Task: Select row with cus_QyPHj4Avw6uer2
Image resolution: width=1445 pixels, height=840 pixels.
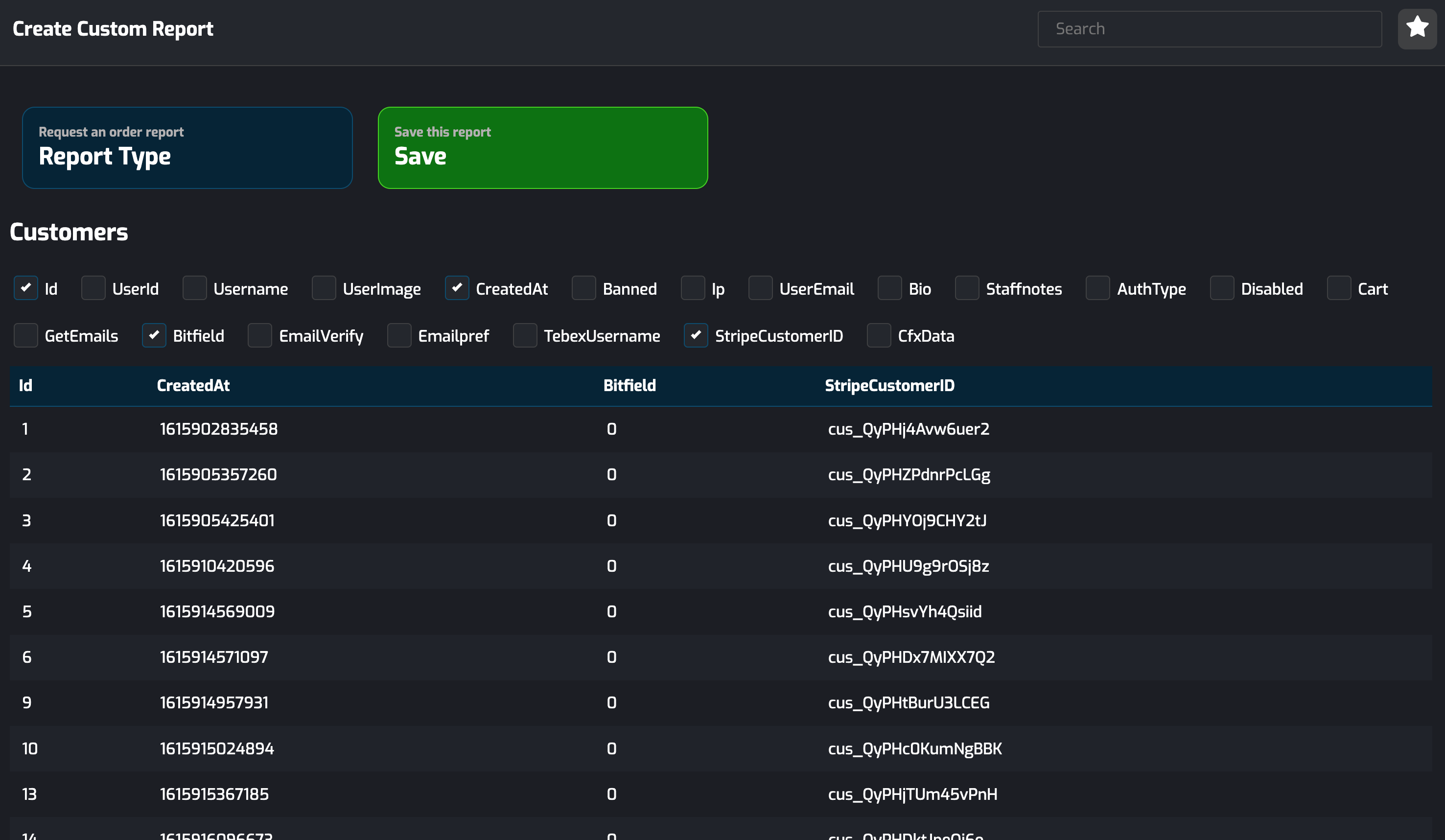Action: click(909, 429)
